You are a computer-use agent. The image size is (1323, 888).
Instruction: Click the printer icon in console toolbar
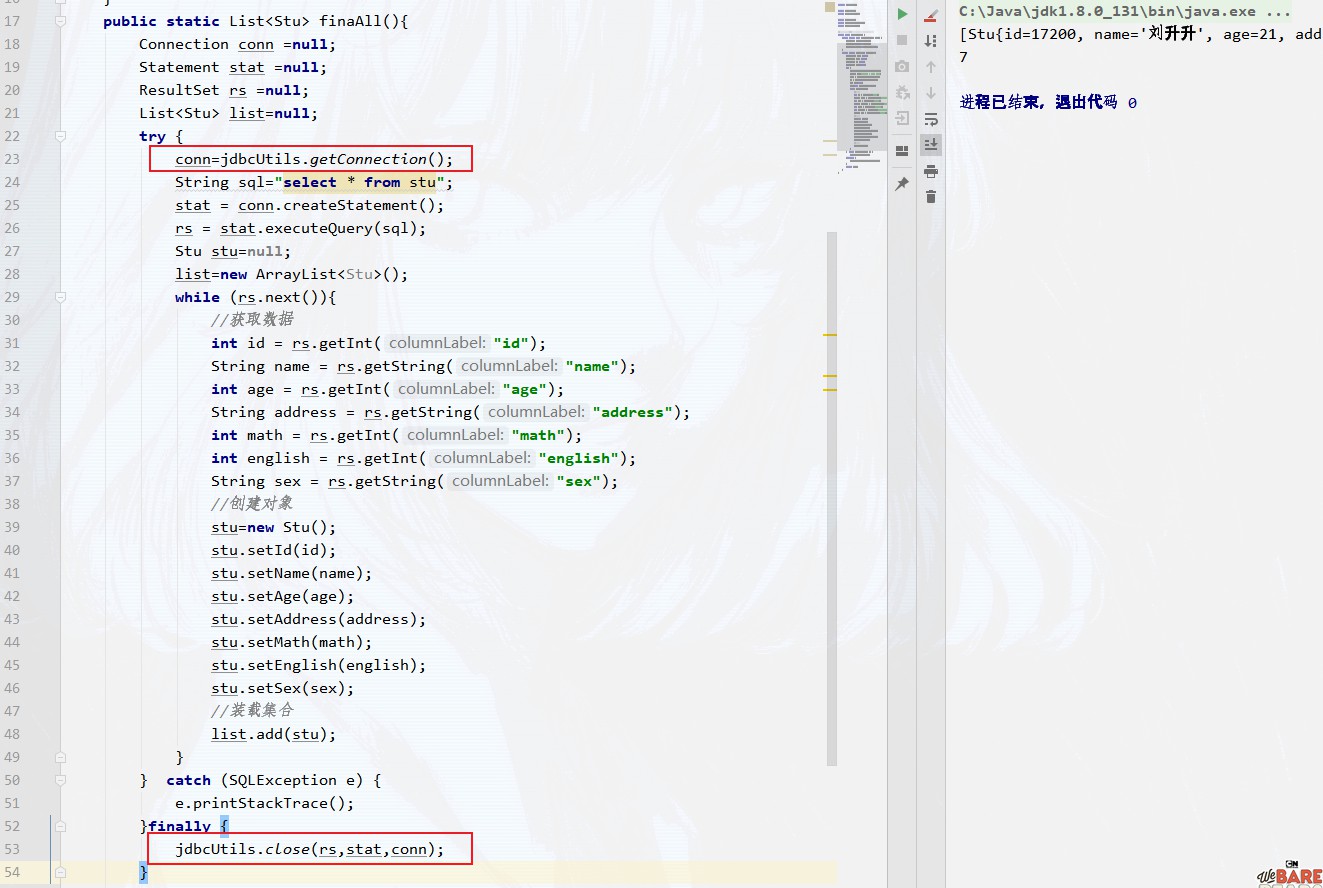931,171
